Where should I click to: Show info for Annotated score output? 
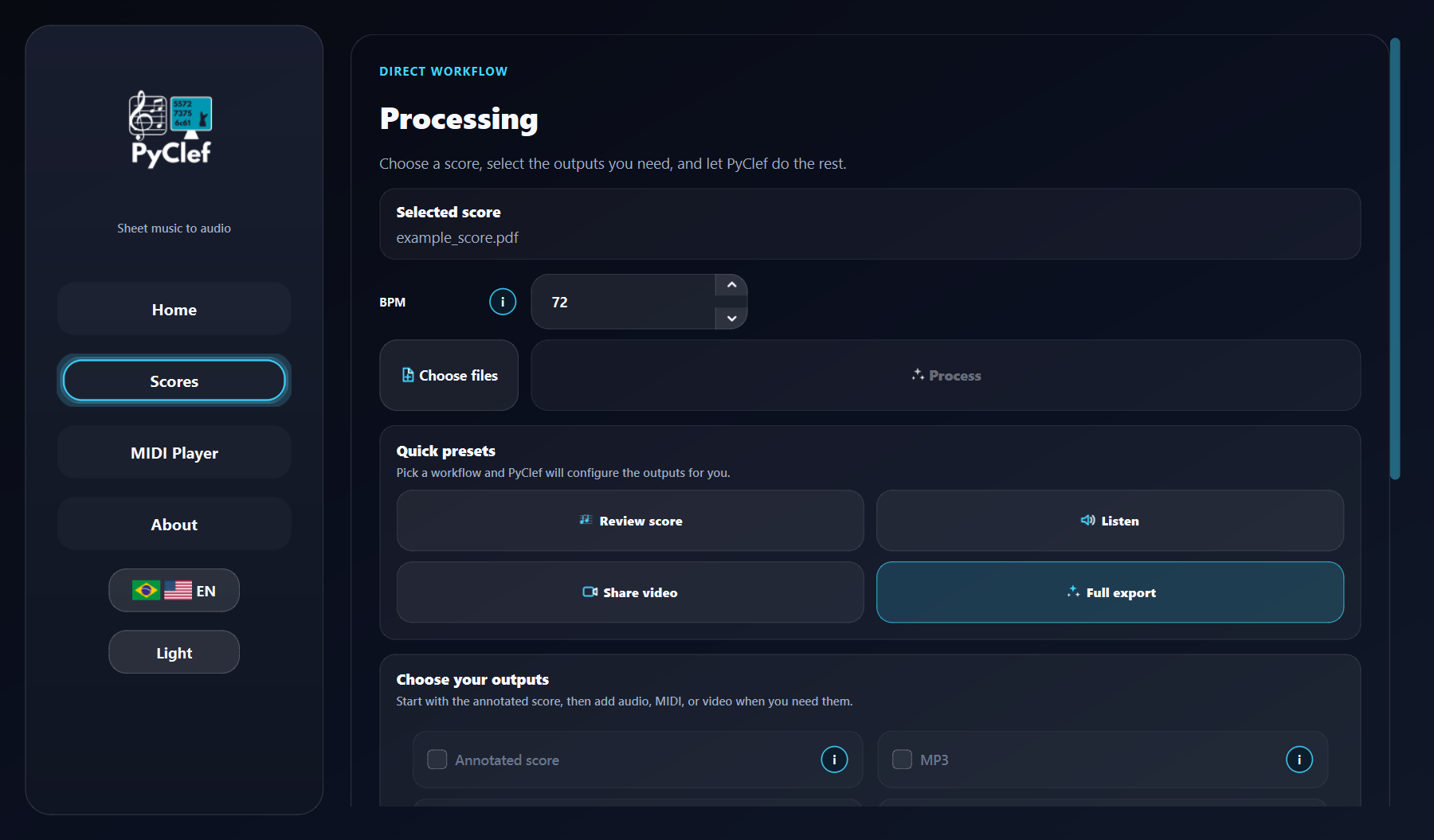click(x=834, y=760)
